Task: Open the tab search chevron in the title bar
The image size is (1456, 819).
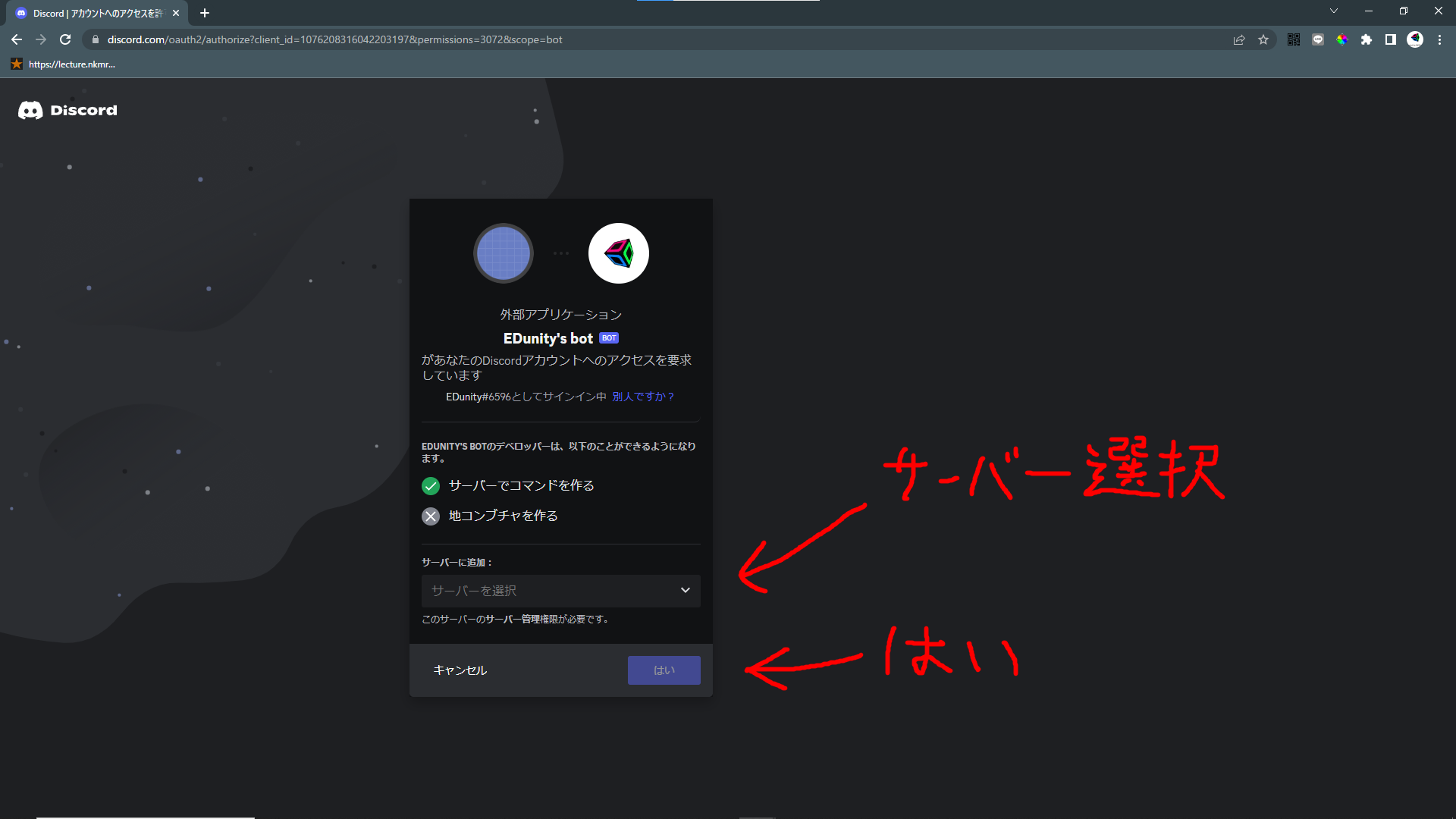Action: [x=1334, y=11]
